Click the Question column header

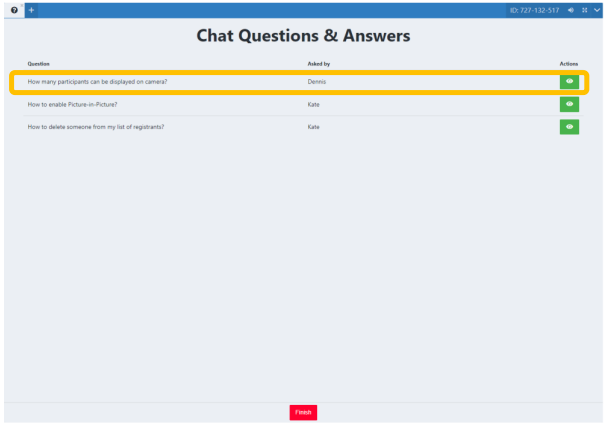click(x=39, y=64)
